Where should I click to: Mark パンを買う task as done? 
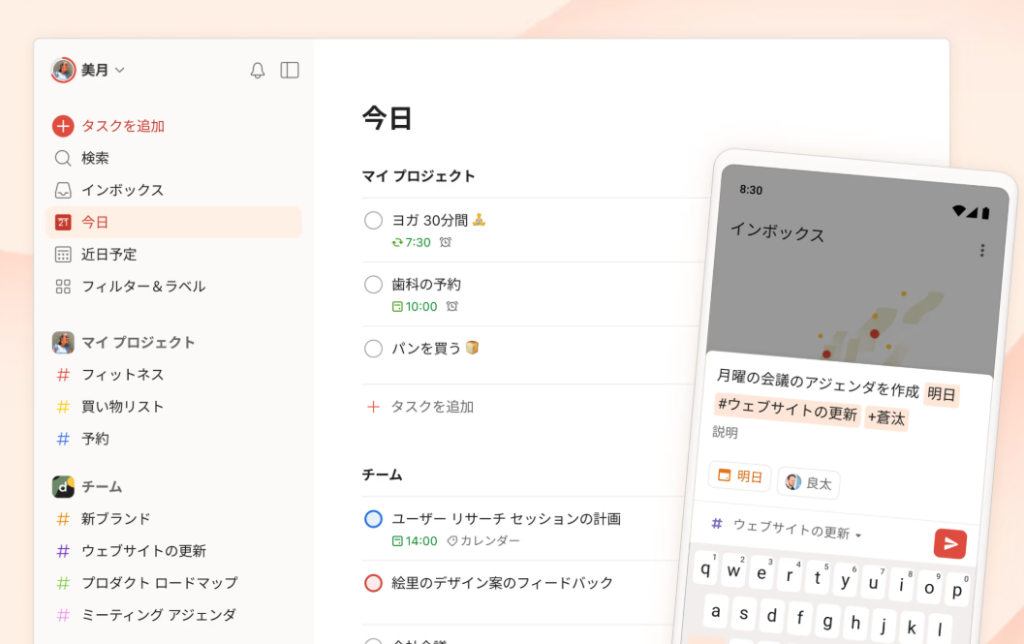click(373, 348)
